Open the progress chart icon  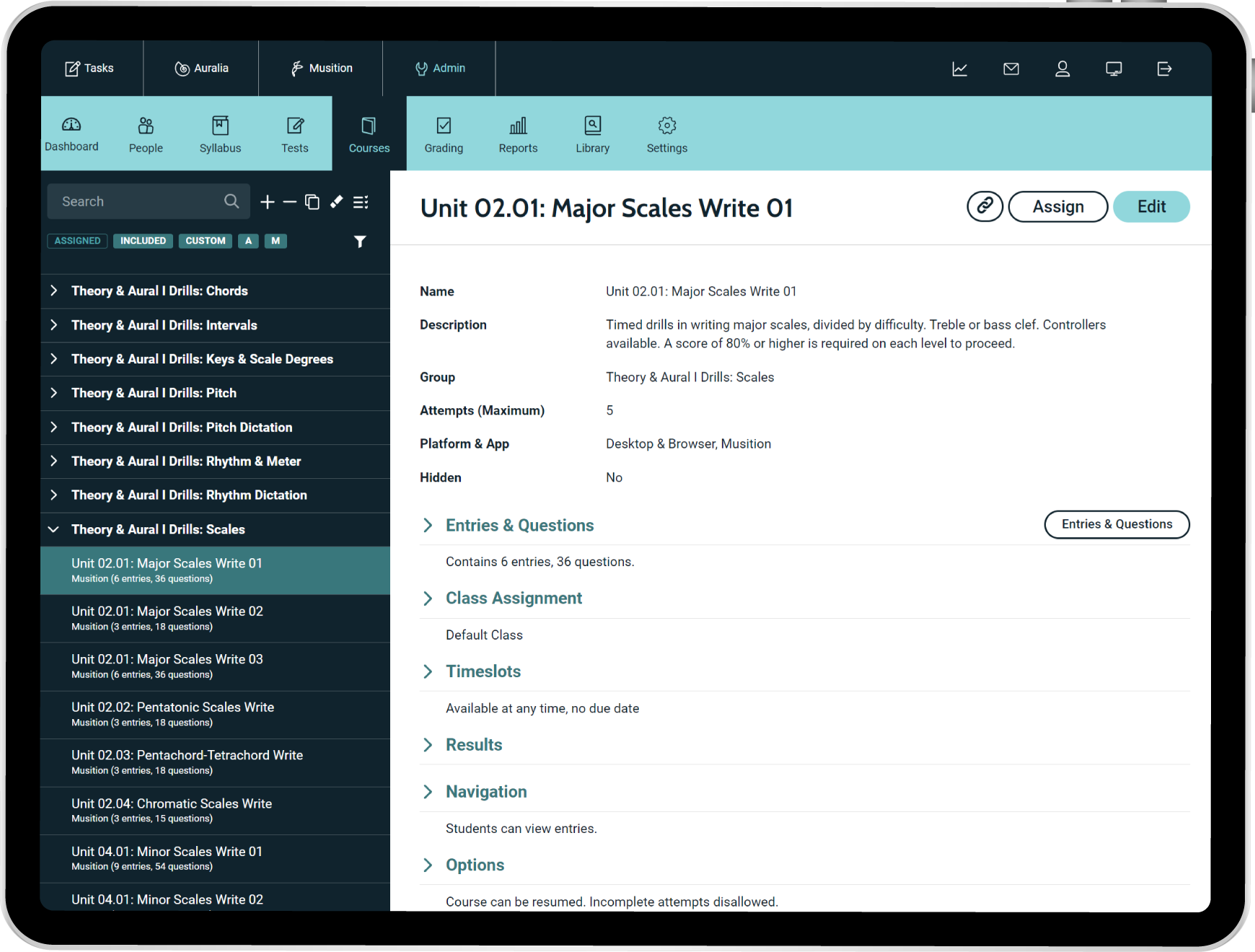pos(959,69)
